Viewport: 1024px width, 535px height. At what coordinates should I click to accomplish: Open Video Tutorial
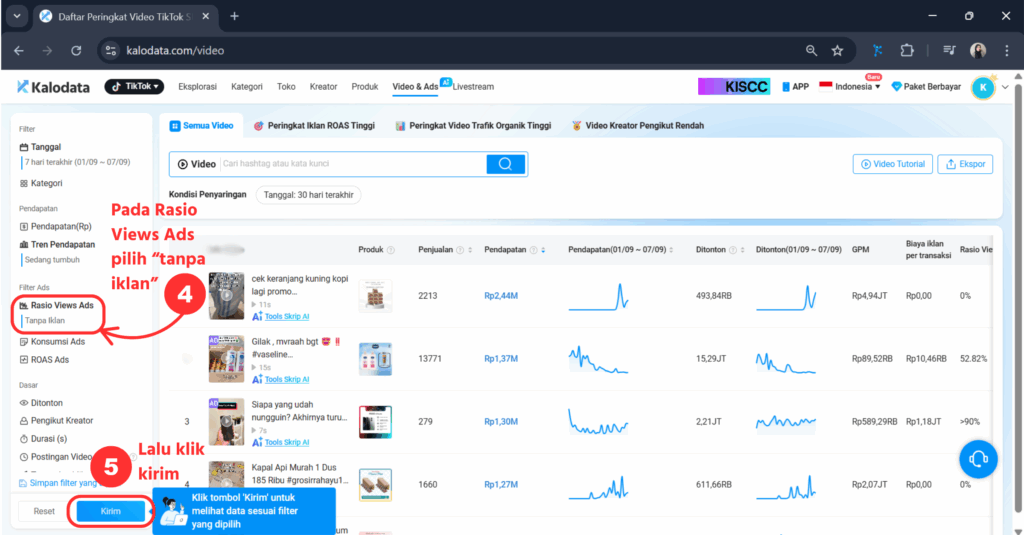[893, 164]
